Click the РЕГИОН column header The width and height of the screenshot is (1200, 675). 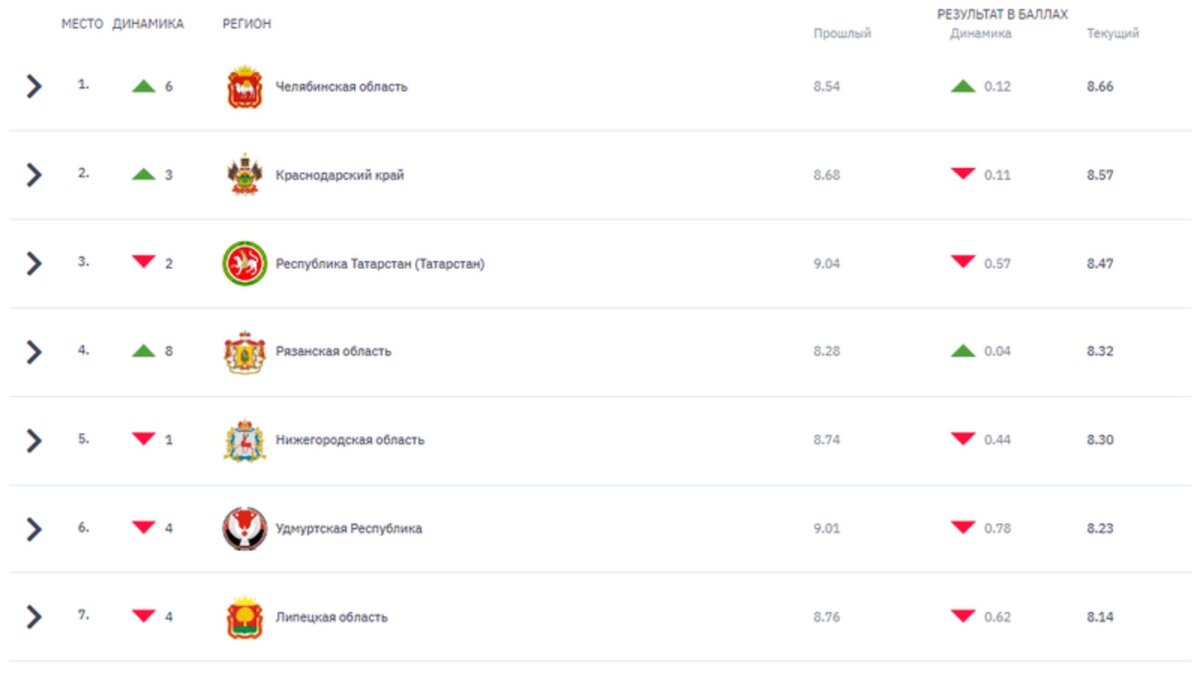point(246,24)
